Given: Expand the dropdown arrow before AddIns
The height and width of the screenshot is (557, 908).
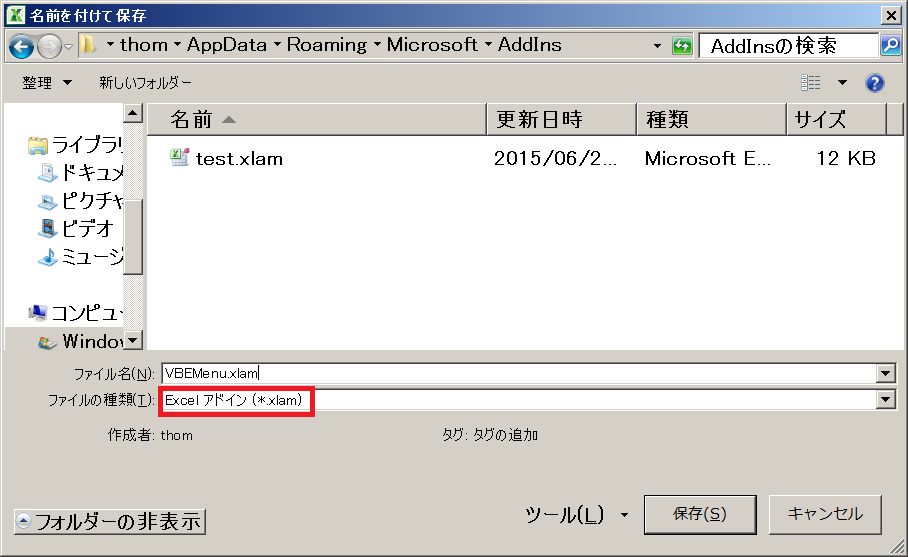Looking at the screenshot, I should click(488, 45).
